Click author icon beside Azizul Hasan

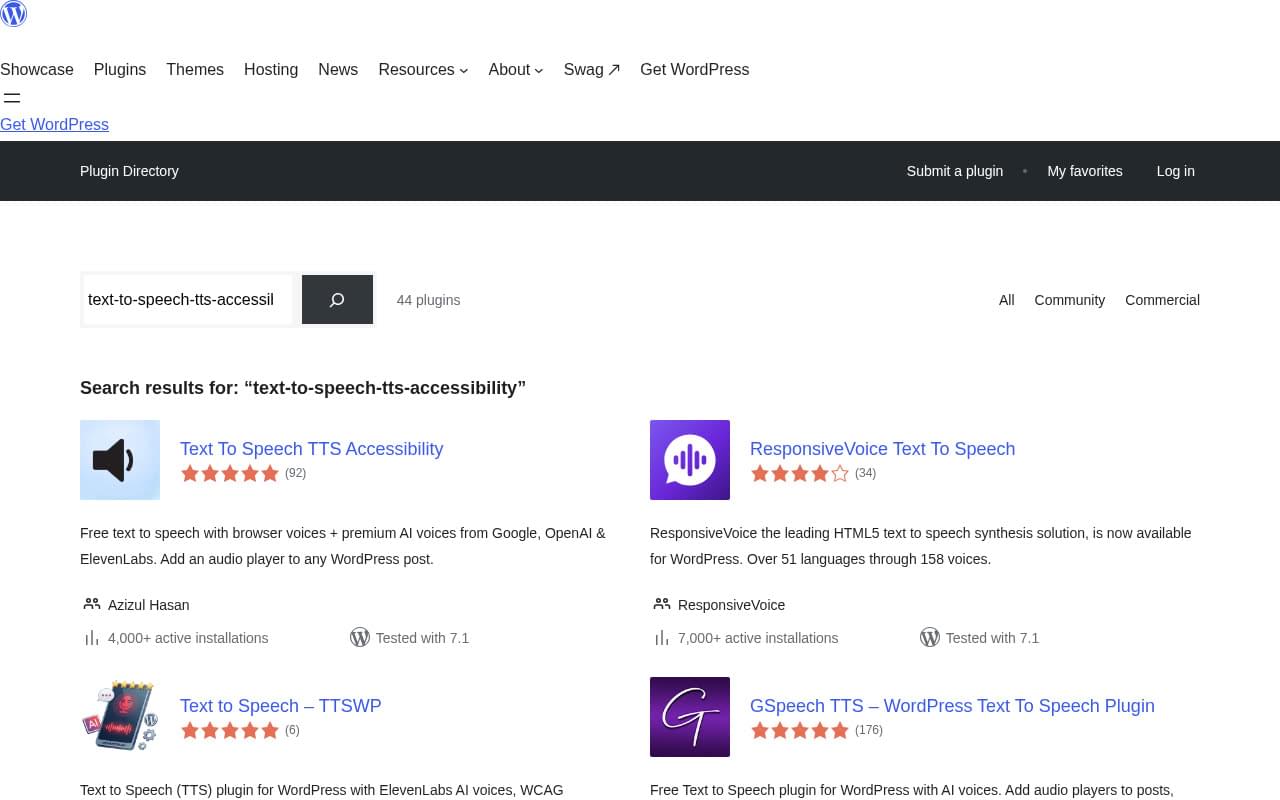[92, 604]
